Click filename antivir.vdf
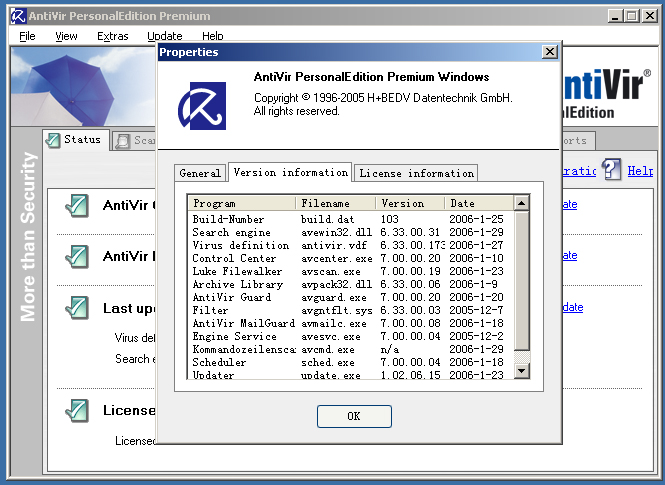 coord(334,245)
